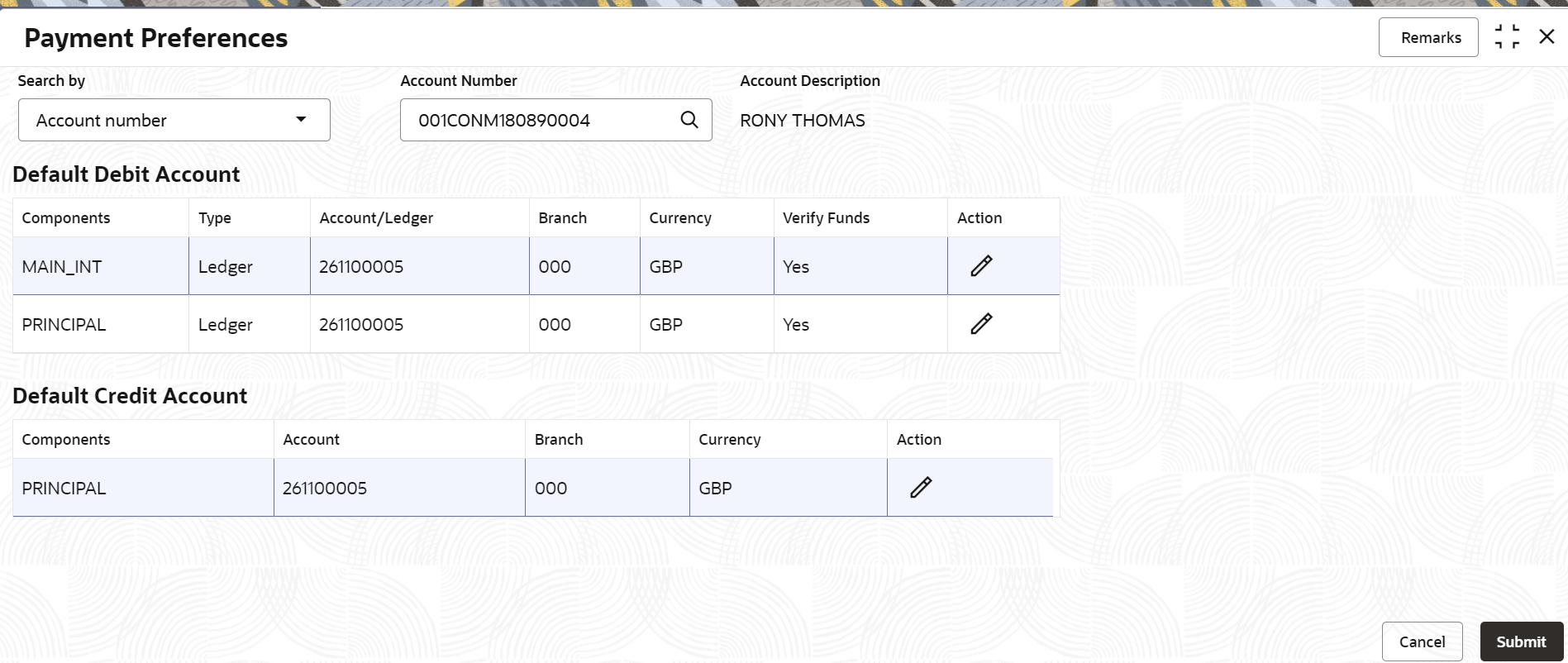Click branch 000 in MAIN_INT row

[555, 267]
